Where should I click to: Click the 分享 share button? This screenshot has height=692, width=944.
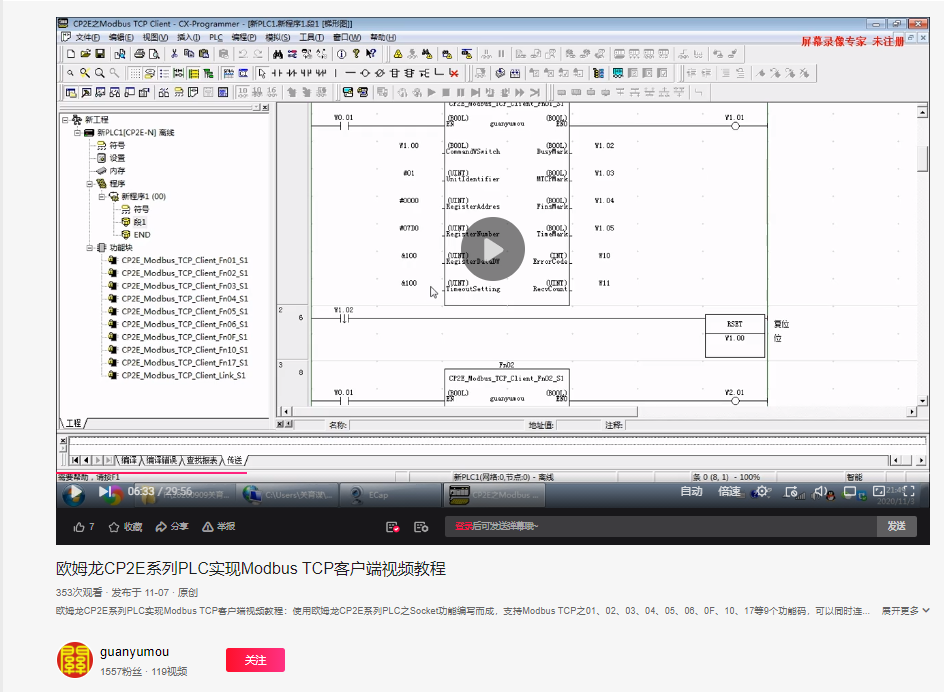(172, 527)
